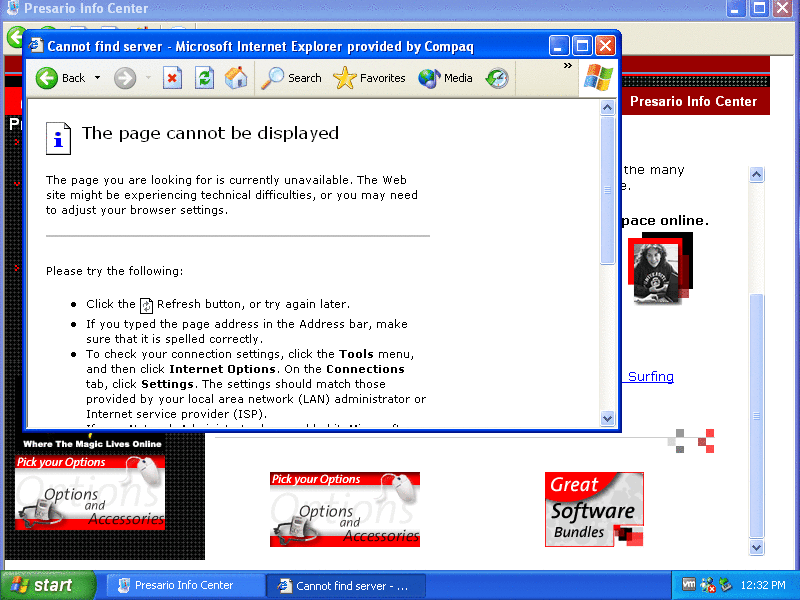Click the Presario Info Center title bar icon
The image size is (800, 600).
pos(12,8)
